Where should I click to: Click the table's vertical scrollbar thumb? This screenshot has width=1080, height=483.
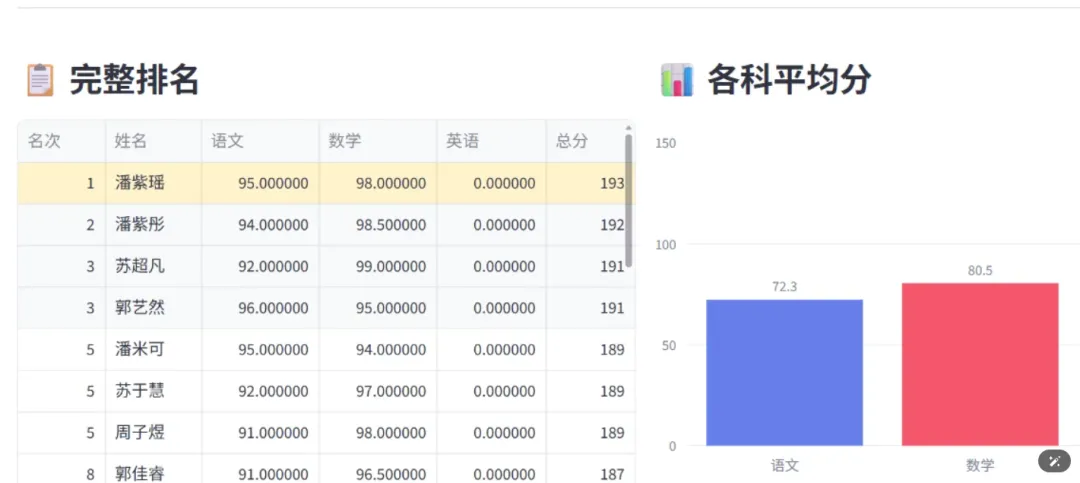(x=628, y=201)
